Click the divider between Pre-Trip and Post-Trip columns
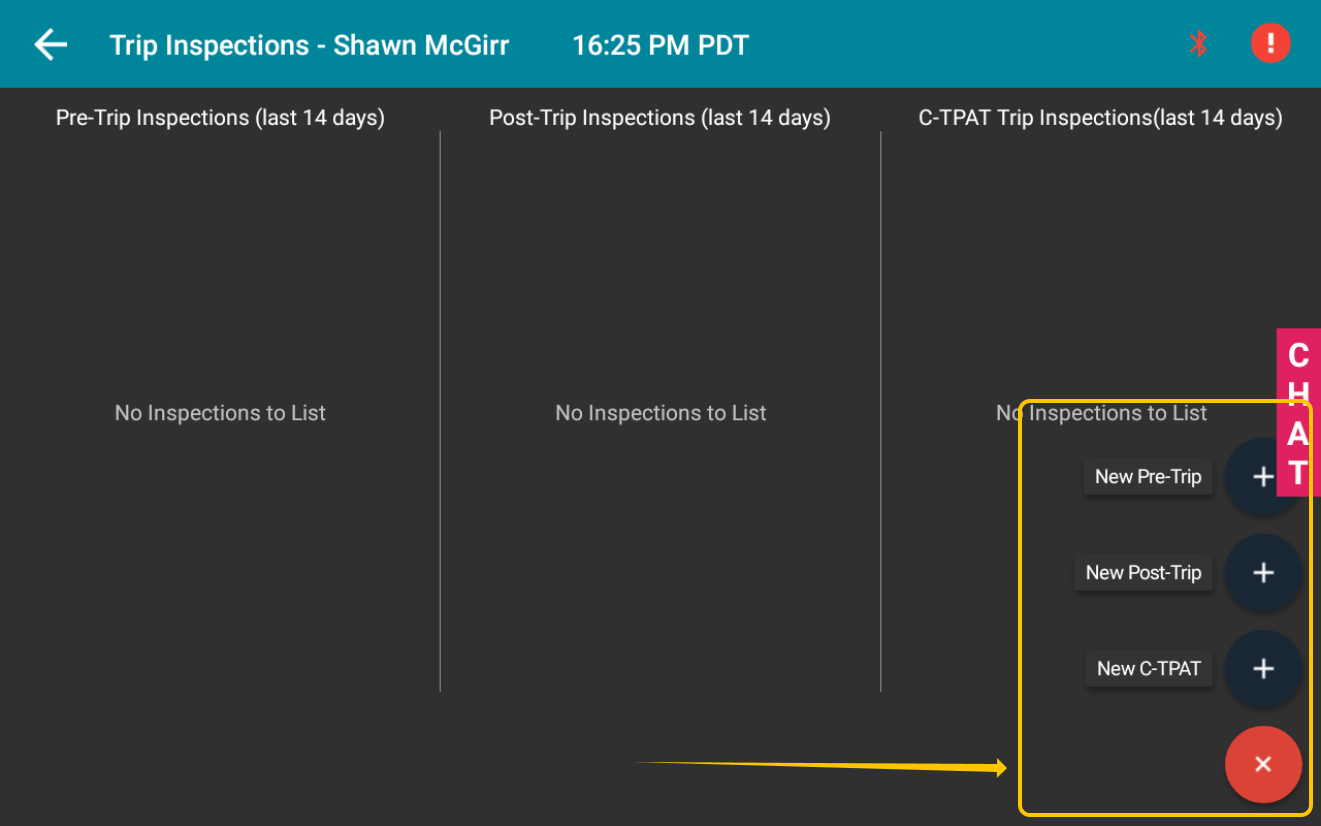 coord(440,411)
